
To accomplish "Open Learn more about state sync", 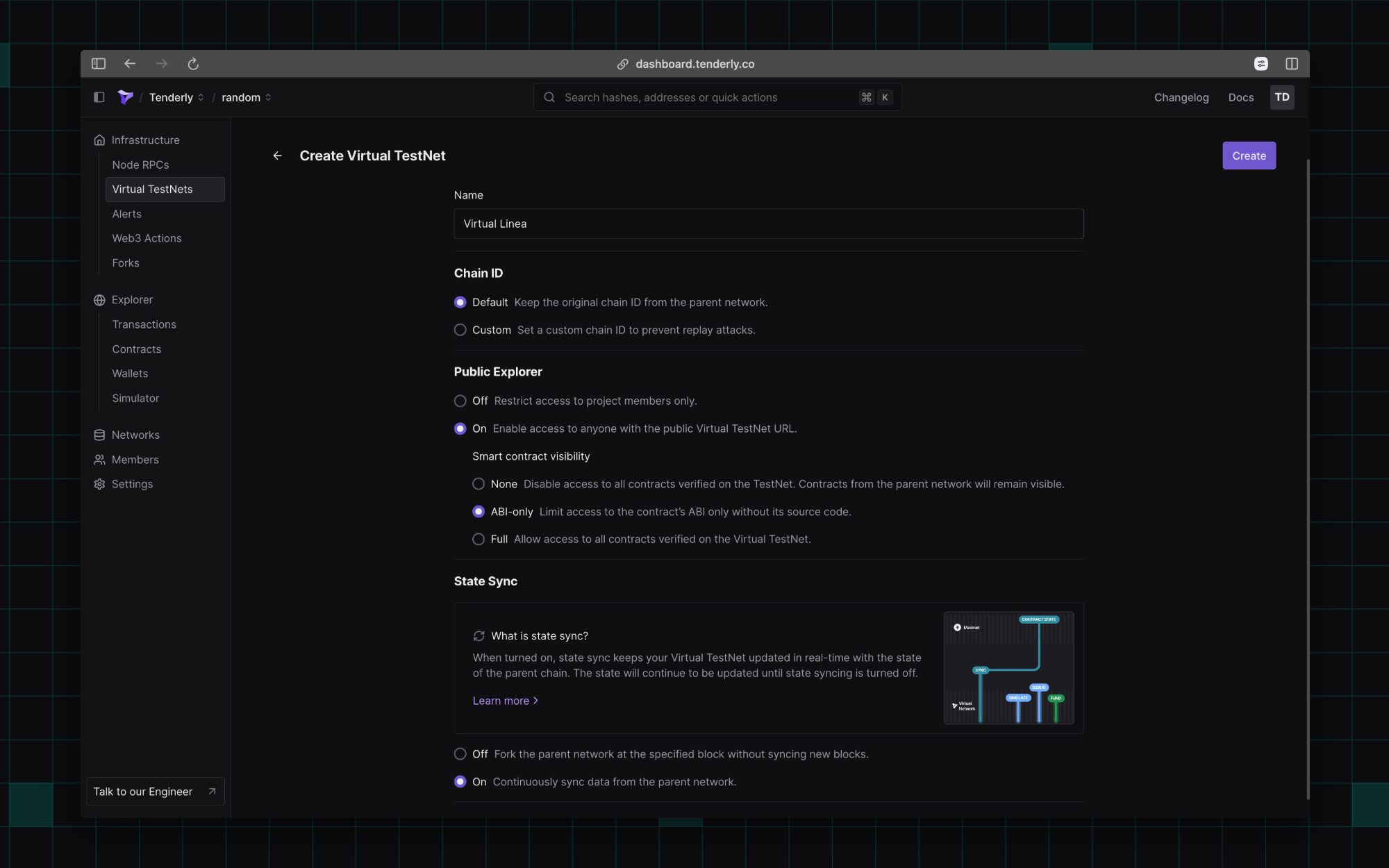I will [x=505, y=701].
